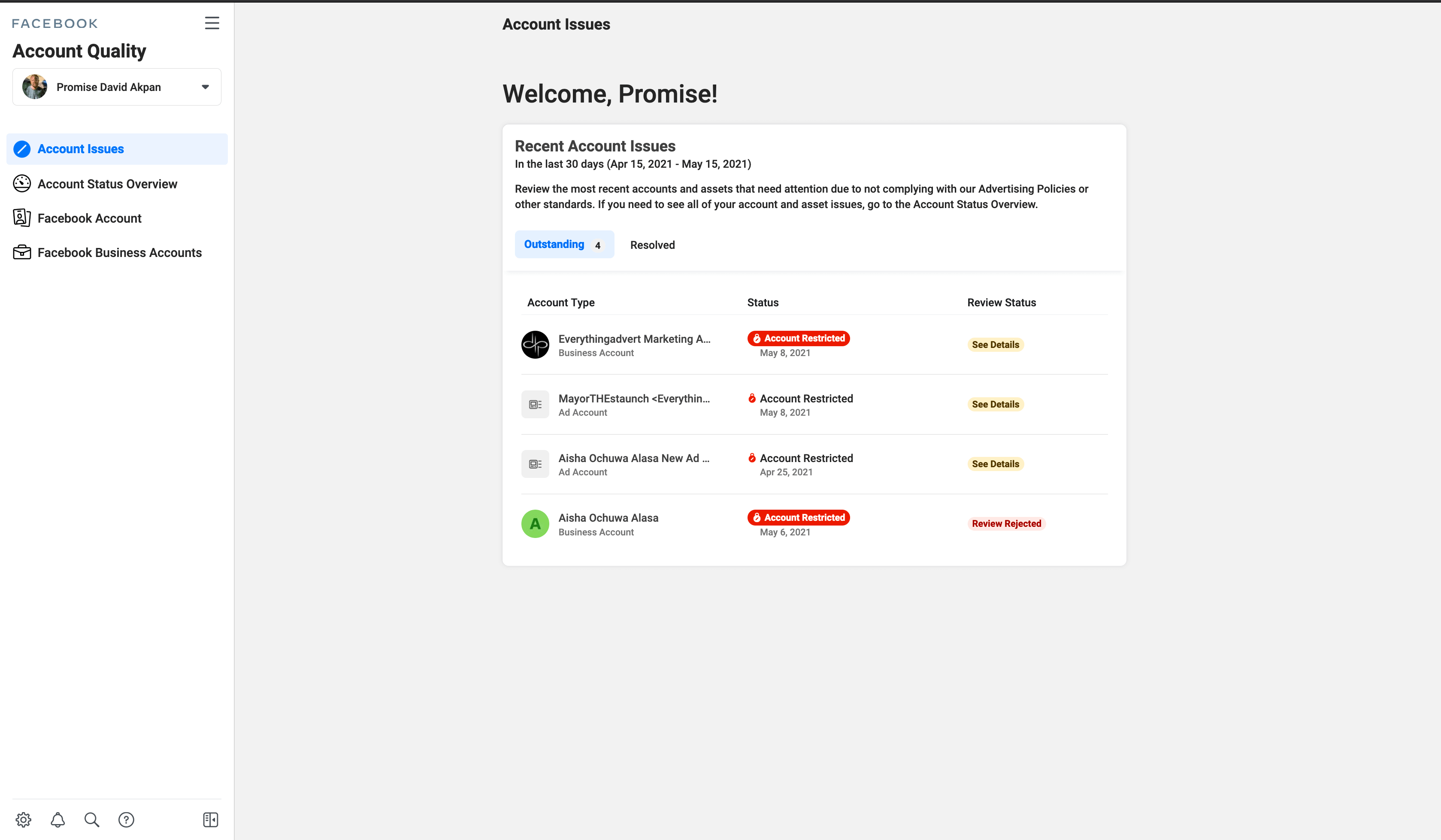Open the search magnifier icon
The width and height of the screenshot is (1441, 840).
[x=91, y=819]
